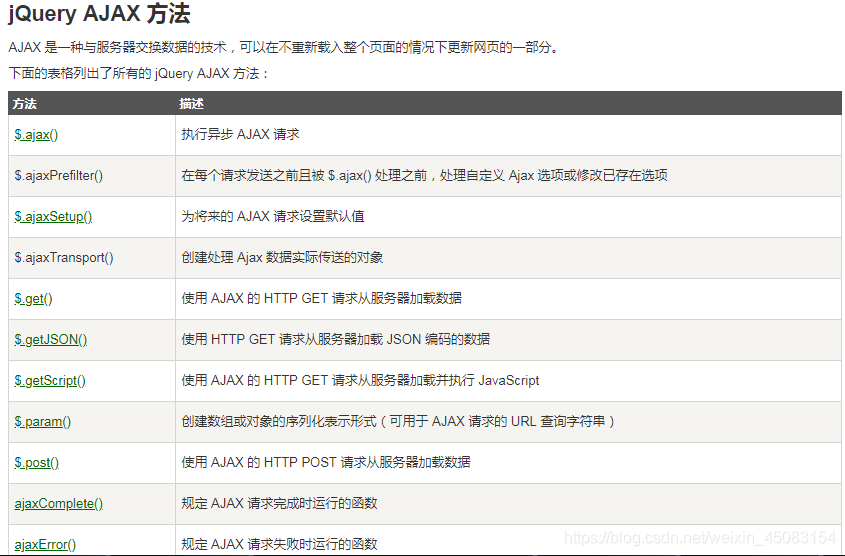The width and height of the screenshot is (845, 556).
Task: Click description about JSON 编码的数据
Action: (x=336, y=339)
